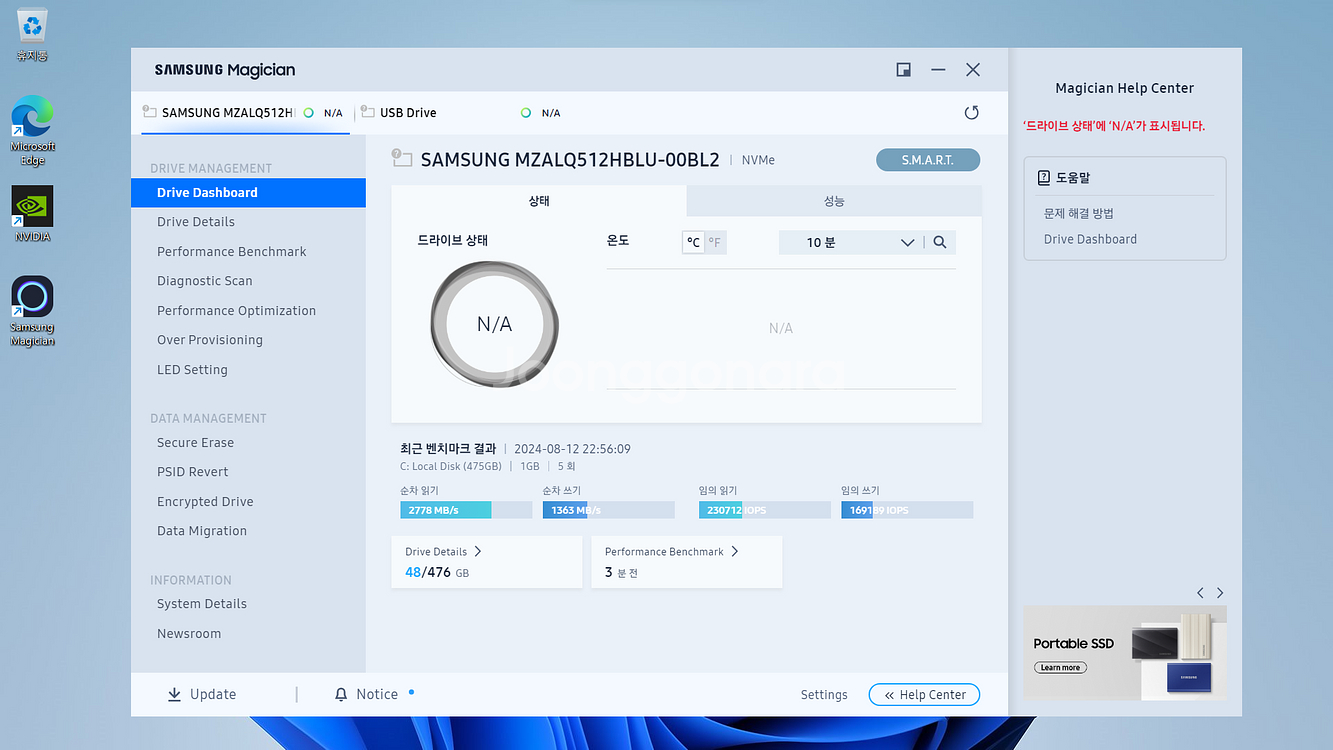
Task: Switch to the 상태 tab
Action: tap(539, 201)
